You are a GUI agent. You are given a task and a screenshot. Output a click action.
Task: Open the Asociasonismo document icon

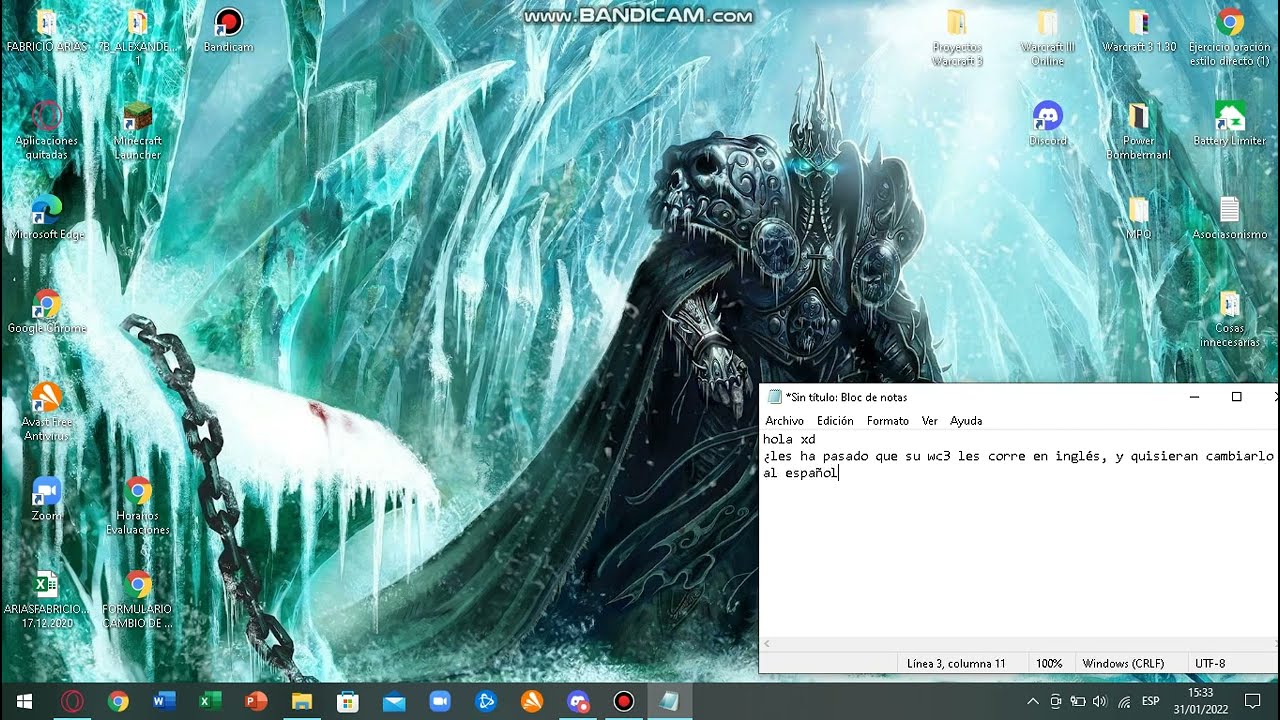point(1230,218)
